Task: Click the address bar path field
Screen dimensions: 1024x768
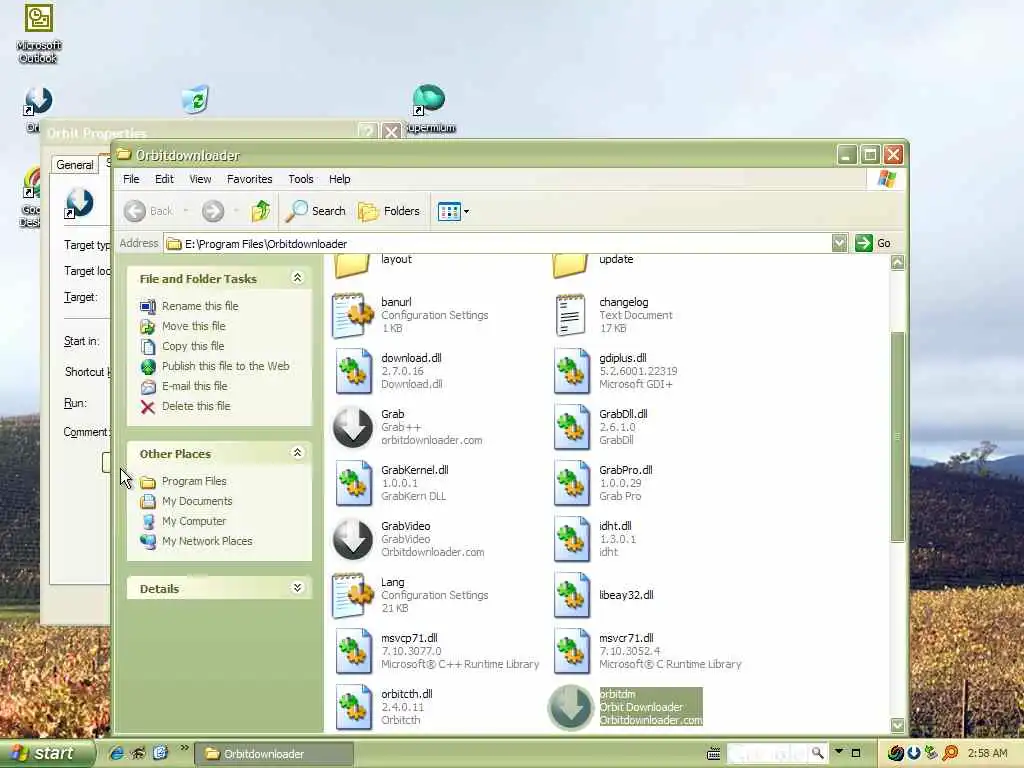Action: [498, 244]
